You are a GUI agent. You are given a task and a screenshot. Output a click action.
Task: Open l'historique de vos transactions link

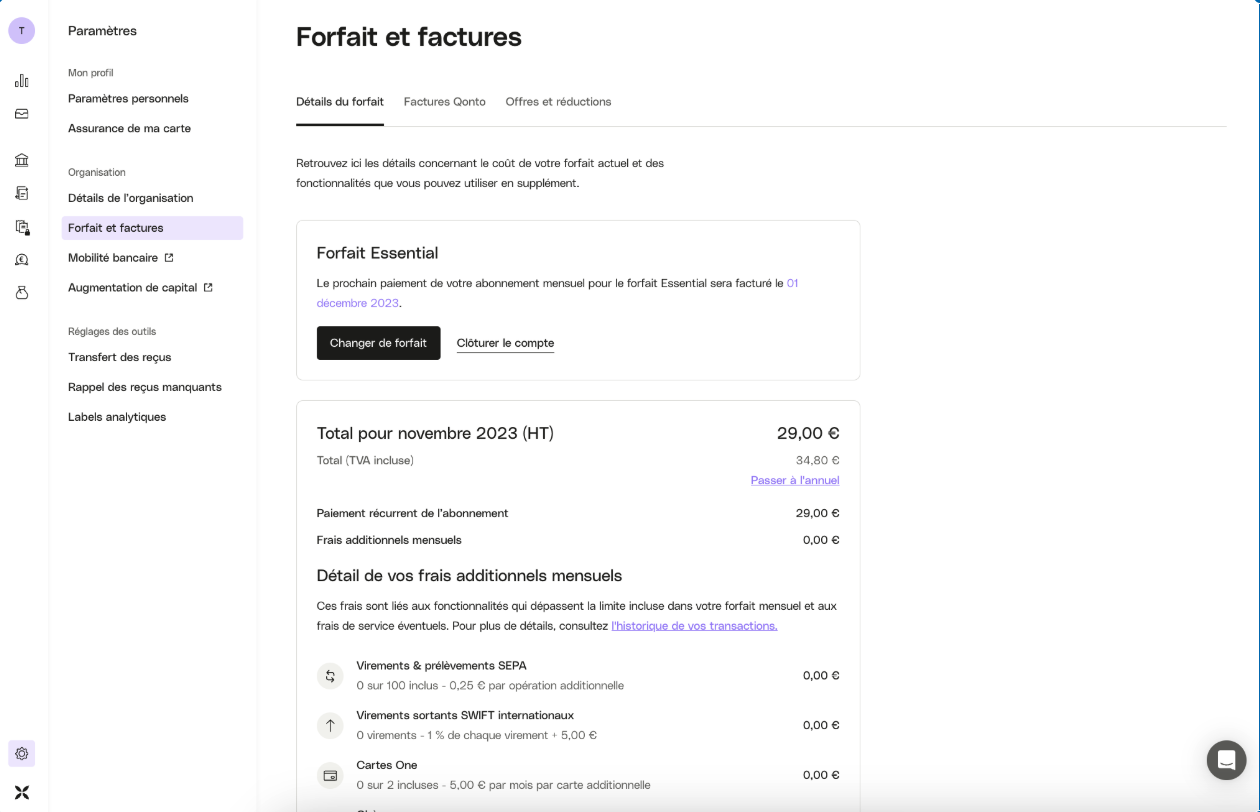[x=694, y=626]
